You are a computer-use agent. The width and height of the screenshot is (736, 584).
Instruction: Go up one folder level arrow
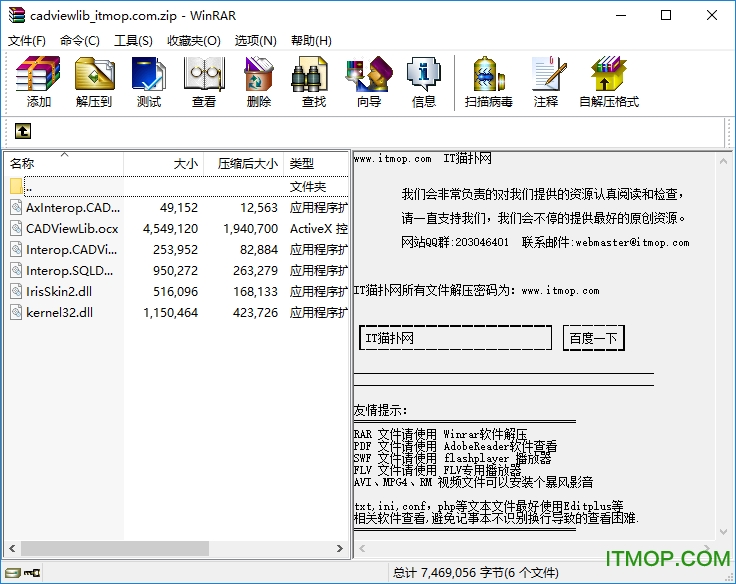[23, 131]
